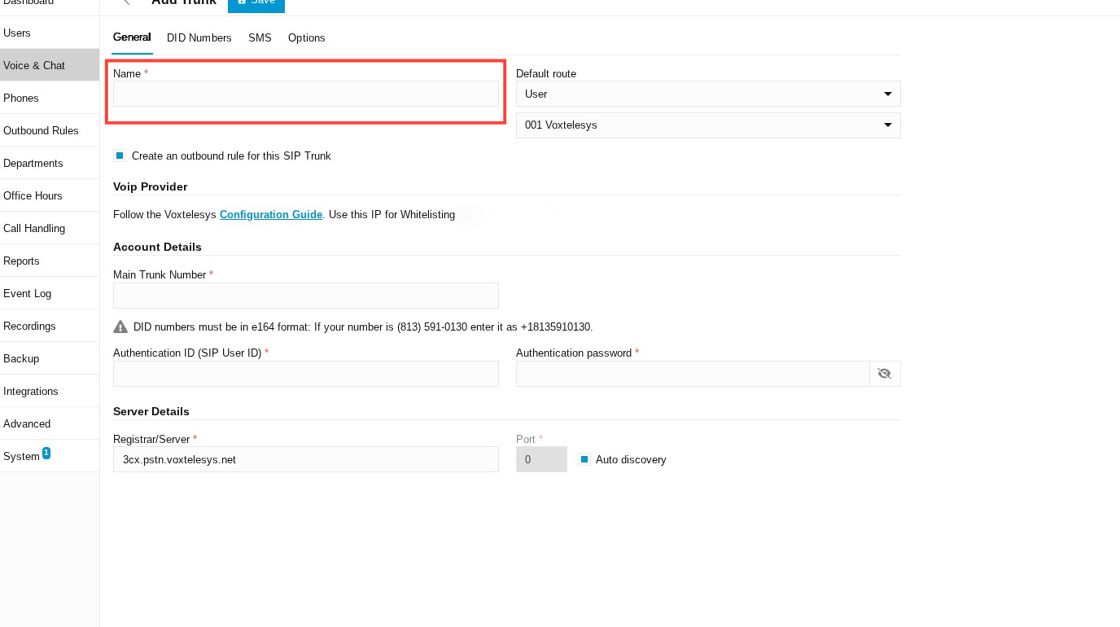Toggle password visibility eye icon

(x=884, y=373)
